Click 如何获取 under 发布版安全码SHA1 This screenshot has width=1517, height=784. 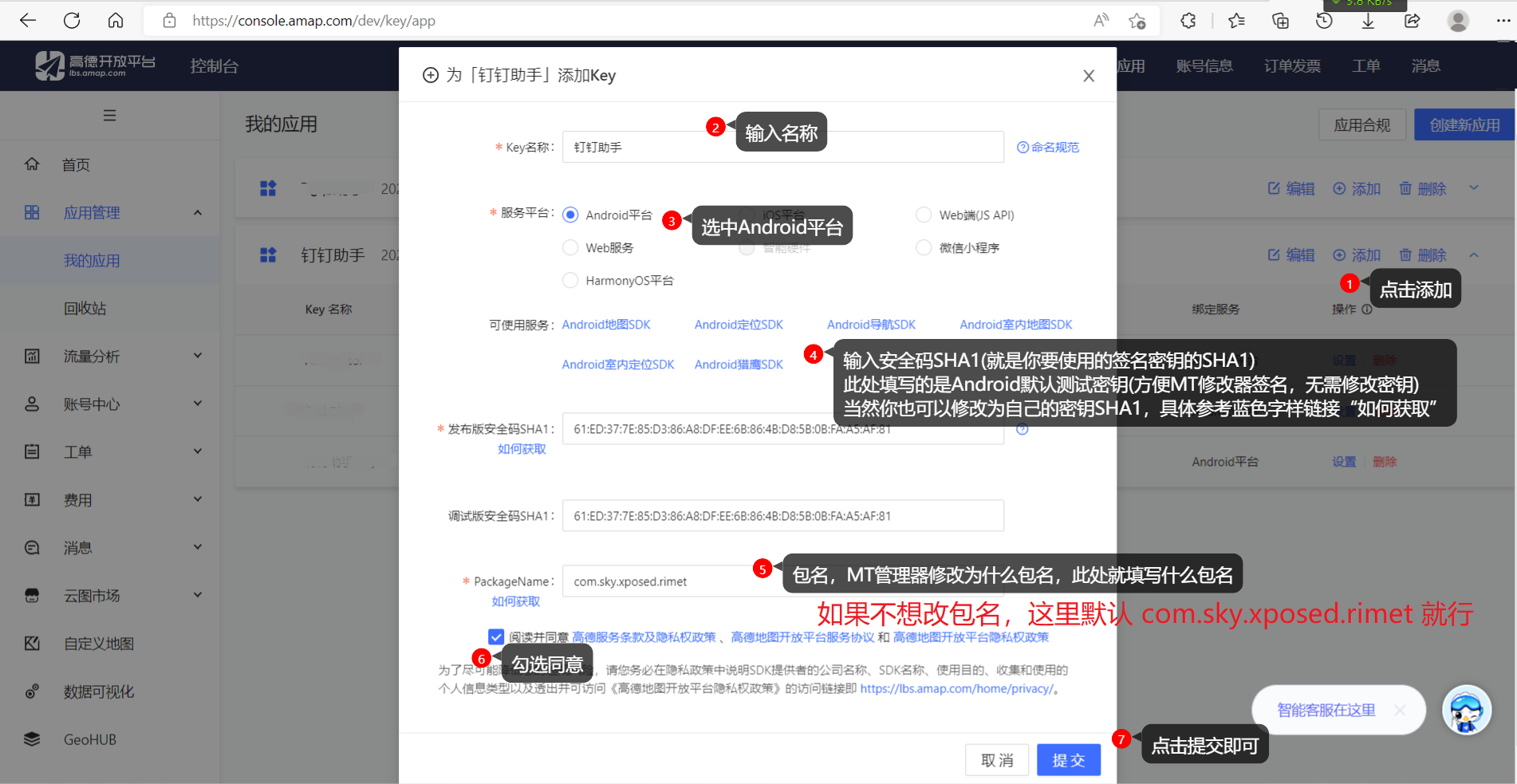522,449
